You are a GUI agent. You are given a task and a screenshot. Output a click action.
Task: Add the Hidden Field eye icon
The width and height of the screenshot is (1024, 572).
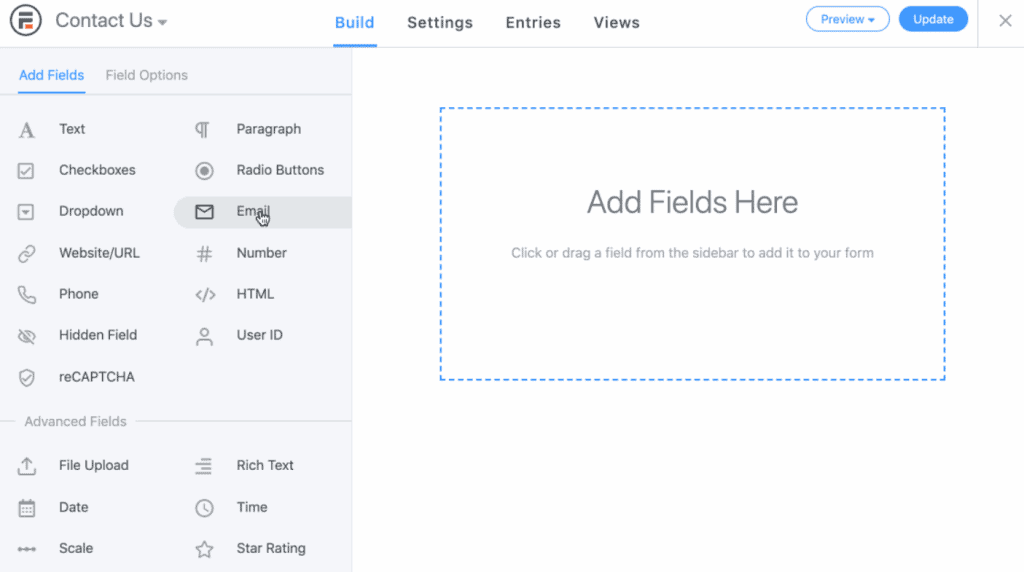[x=27, y=336]
